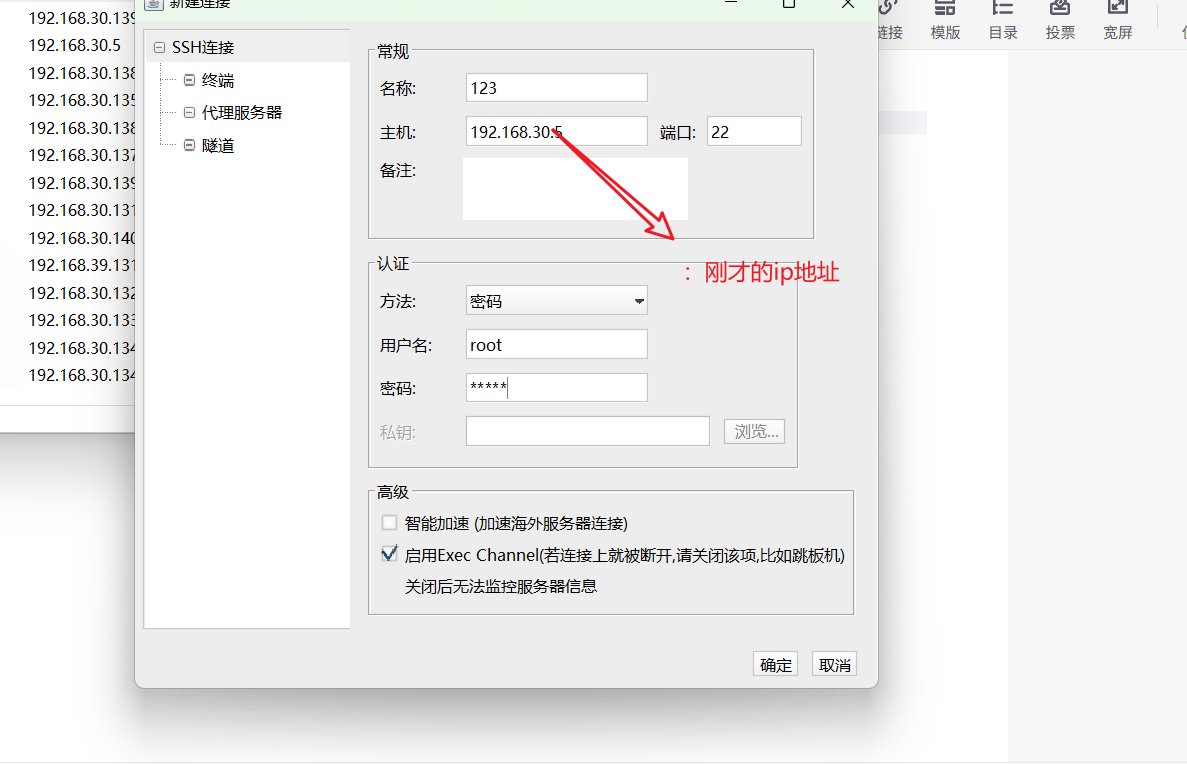This screenshot has width=1187, height=764.
Task: Toggle 宽屏 widescreen mode icon
Action: pyautogui.click(x=1117, y=20)
